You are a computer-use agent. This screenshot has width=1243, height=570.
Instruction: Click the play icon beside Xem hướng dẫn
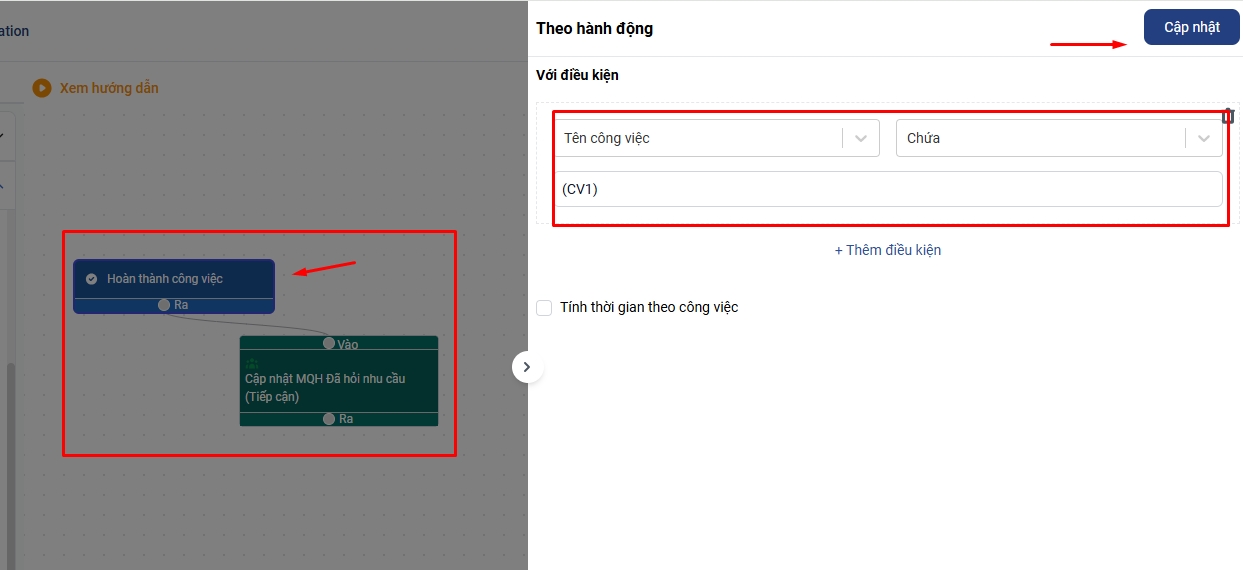(42, 88)
